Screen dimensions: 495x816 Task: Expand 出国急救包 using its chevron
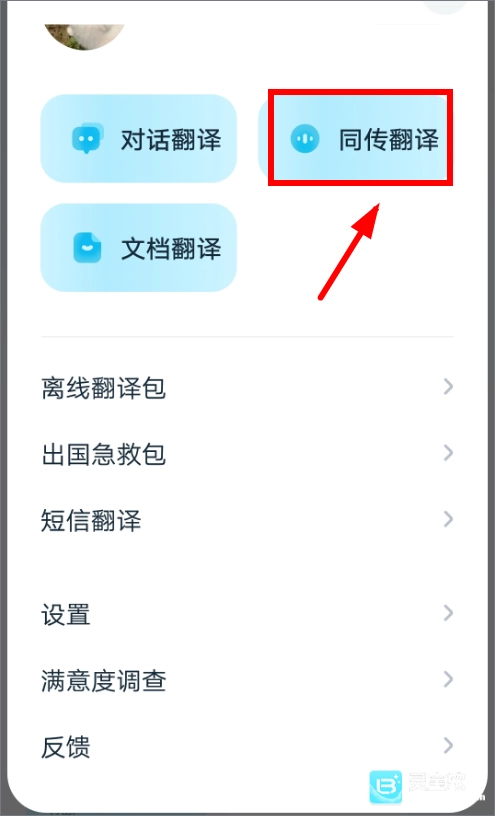[448, 453]
